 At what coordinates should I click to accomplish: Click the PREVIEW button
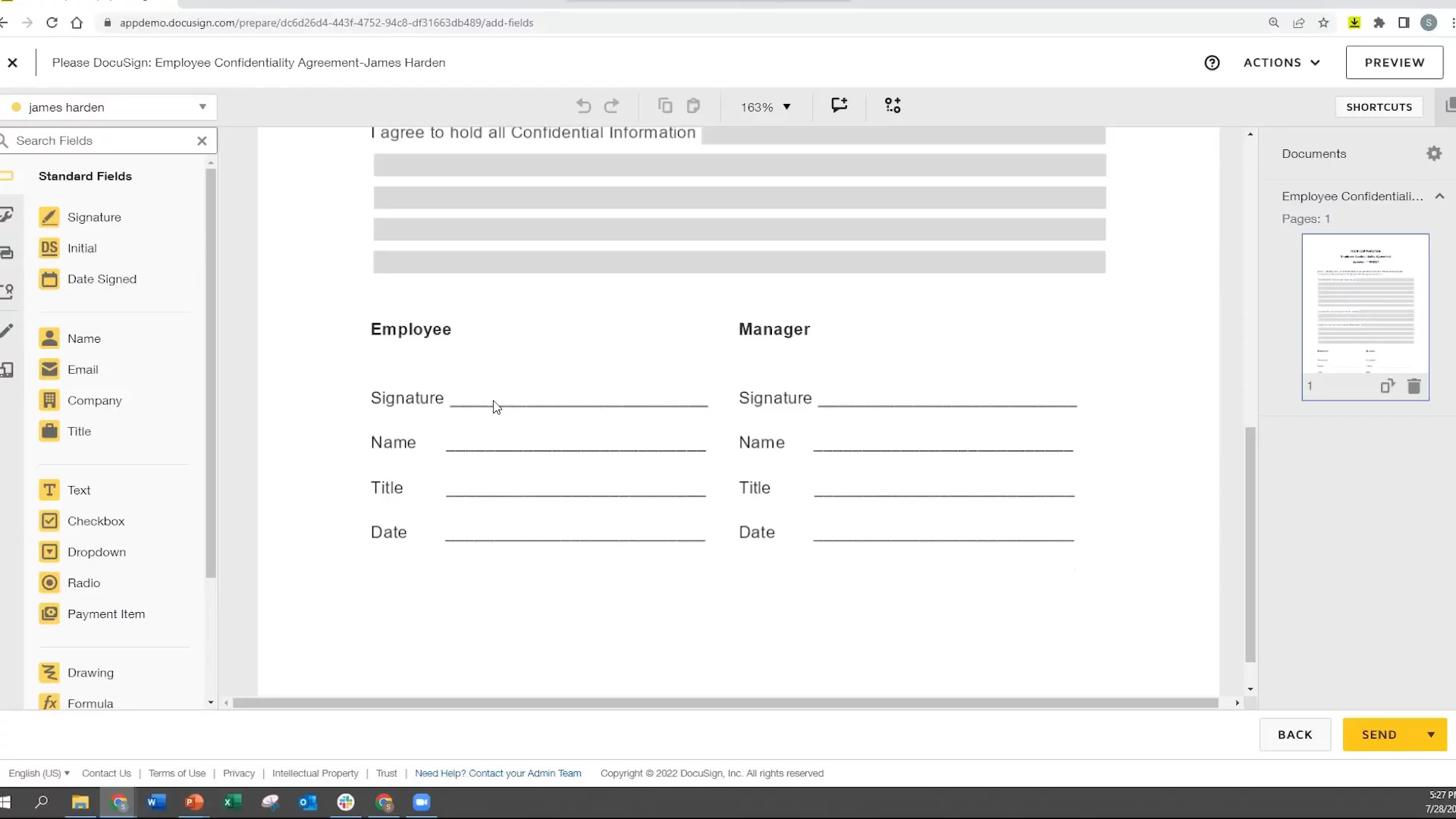click(x=1394, y=63)
